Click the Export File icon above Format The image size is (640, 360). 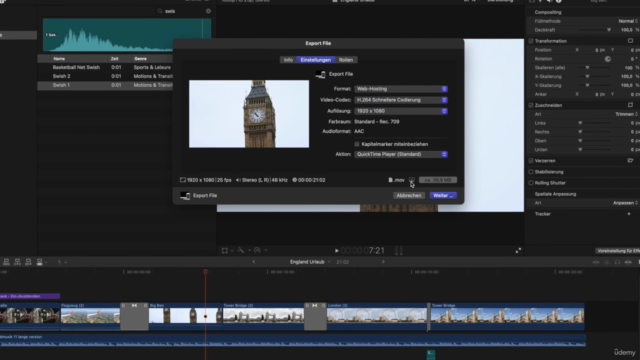coord(320,74)
